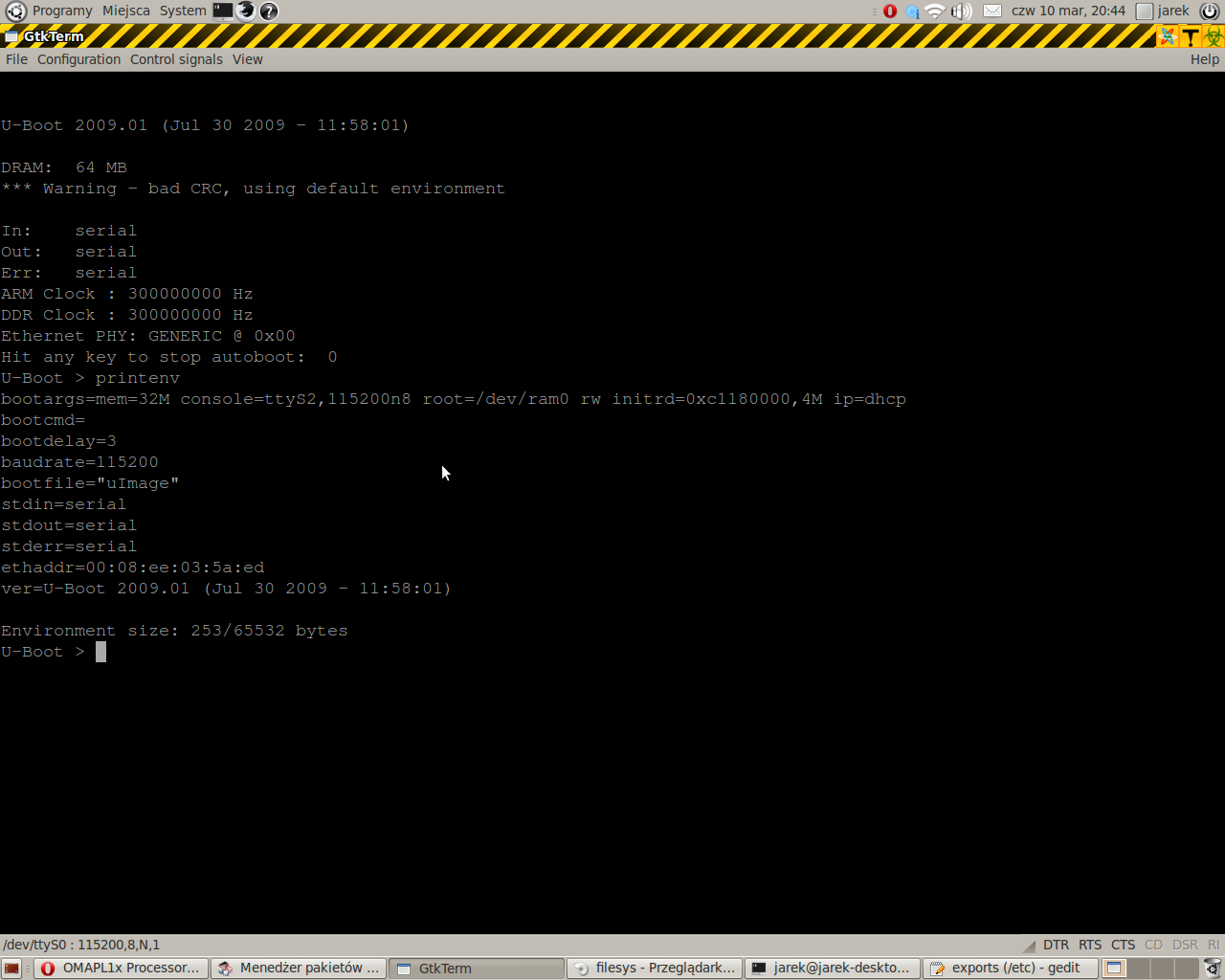The width and height of the screenshot is (1225, 980).
Task: Open the File menu
Action: coord(16,59)
